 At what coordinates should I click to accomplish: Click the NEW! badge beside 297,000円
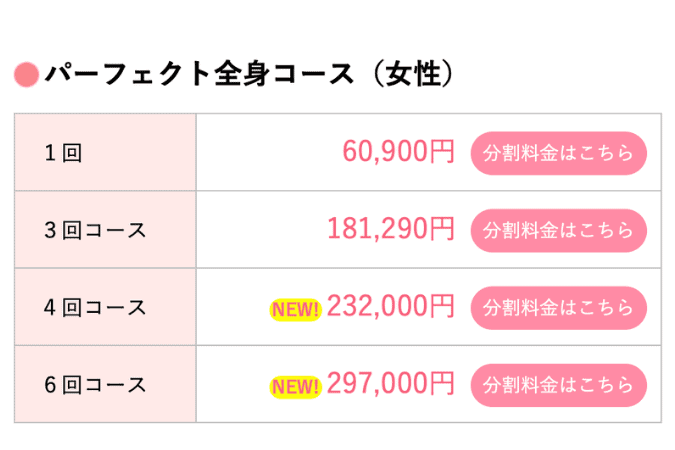click(296, 387)
